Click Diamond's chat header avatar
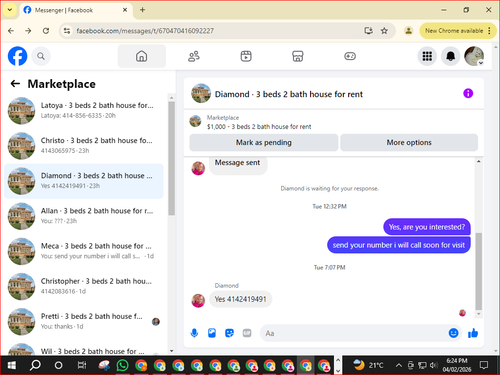The height and width of the screenshot is (375, 500). click(x=201, y=93)
